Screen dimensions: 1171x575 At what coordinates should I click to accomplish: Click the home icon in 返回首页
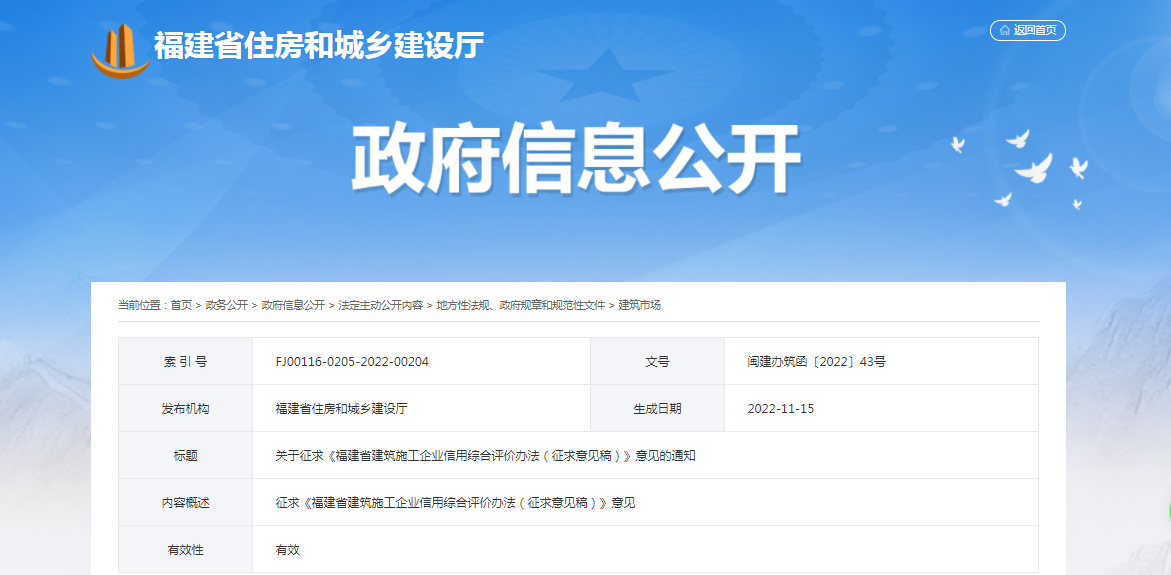coord(1004,30)
